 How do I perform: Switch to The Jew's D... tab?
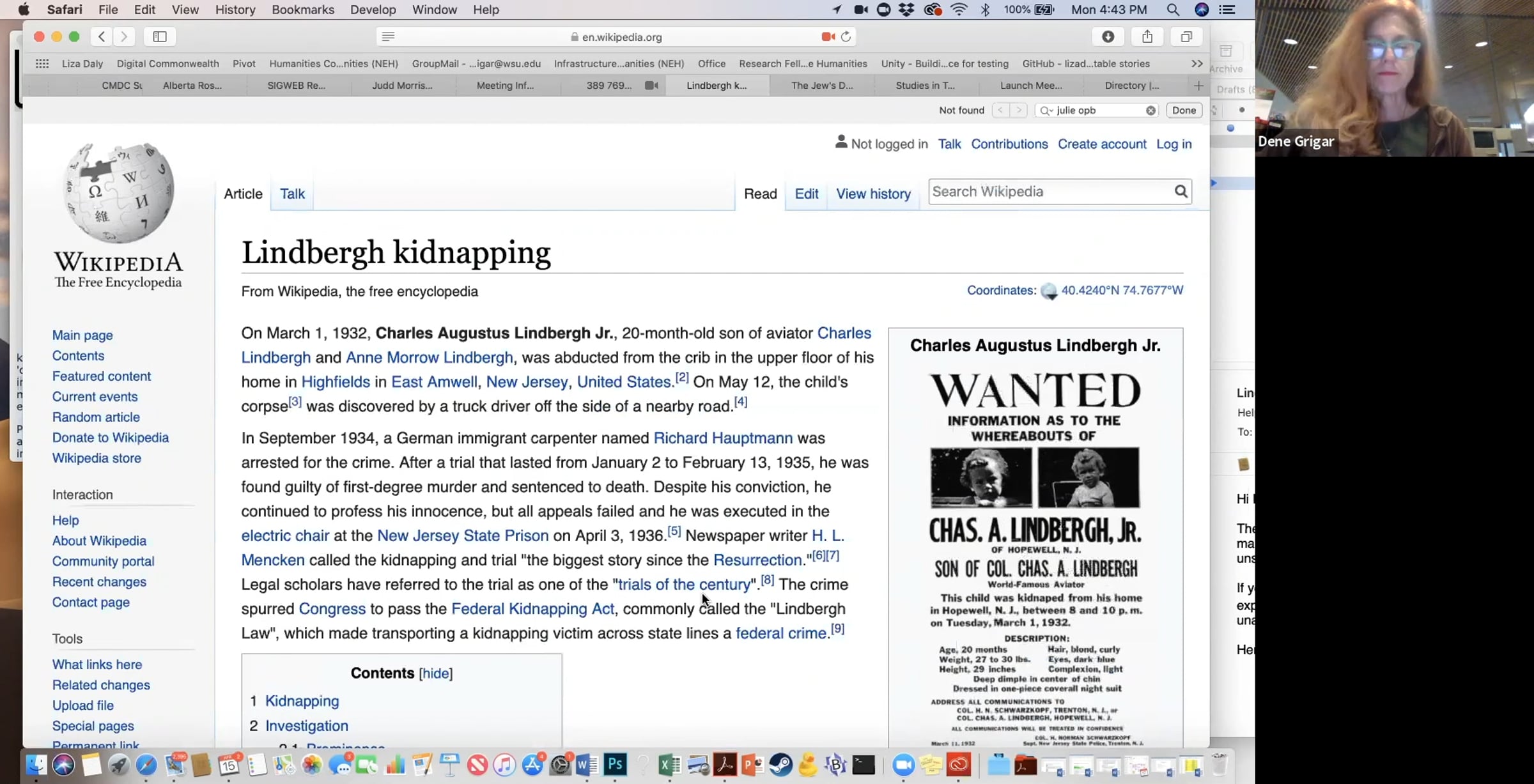(821, 86)
